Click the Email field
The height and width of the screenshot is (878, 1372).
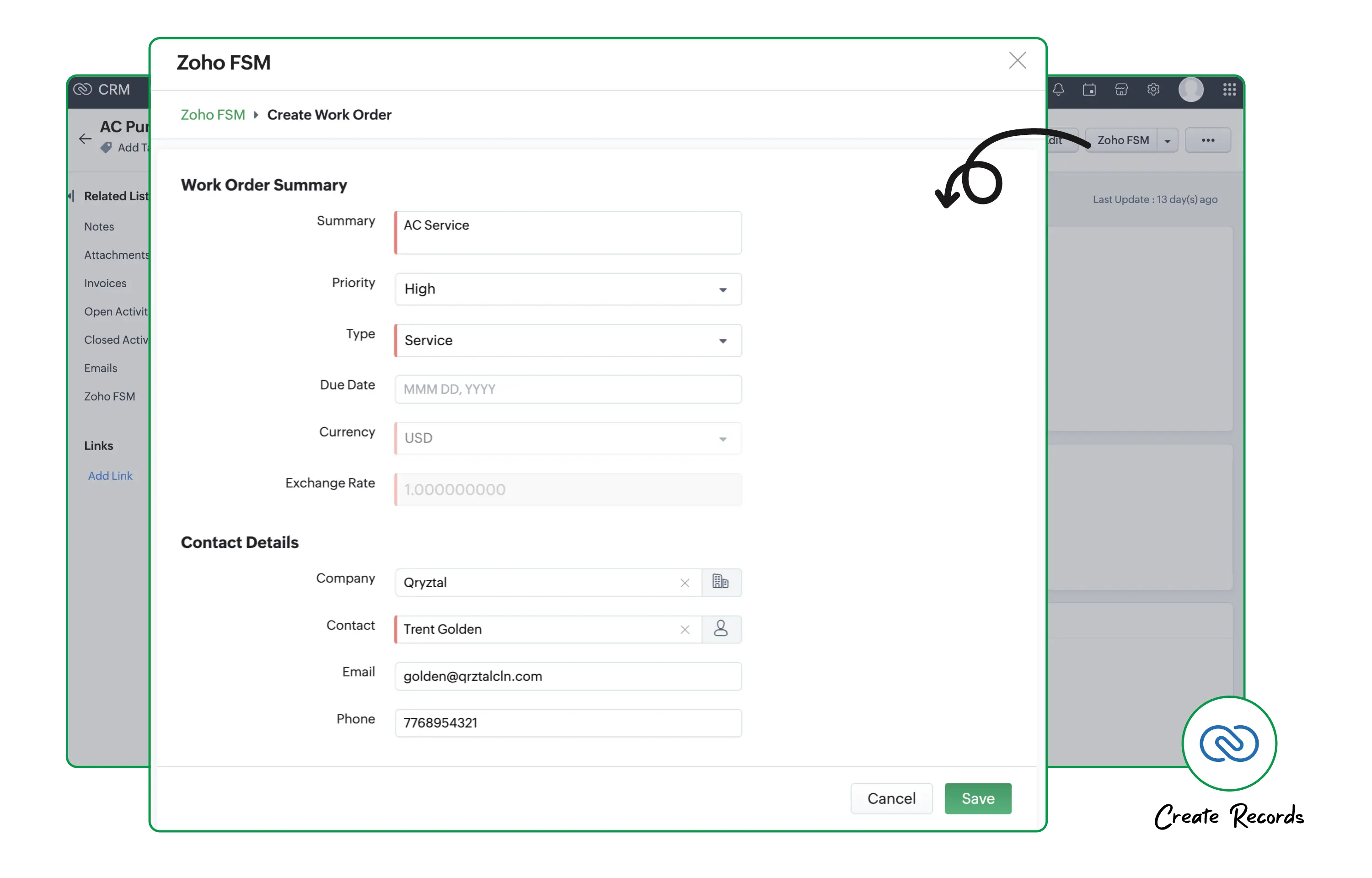coord(568,676)
